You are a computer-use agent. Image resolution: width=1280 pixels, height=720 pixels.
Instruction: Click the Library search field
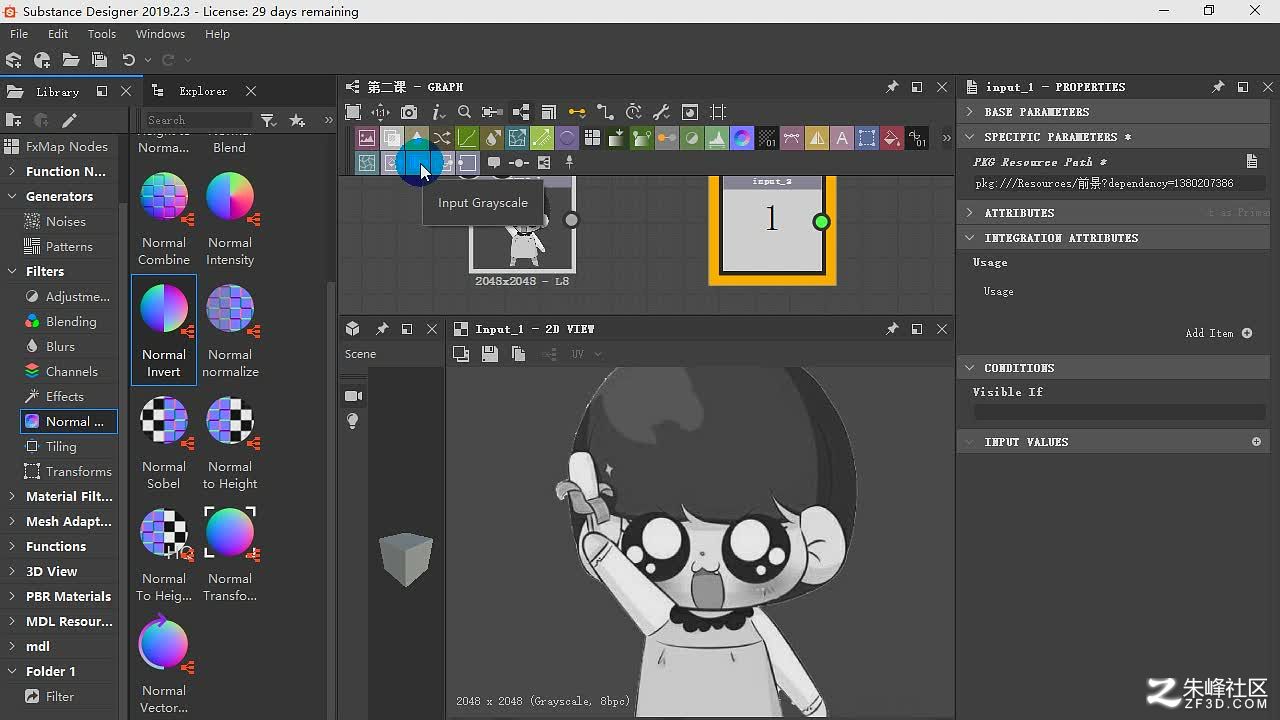click(198, 120)
